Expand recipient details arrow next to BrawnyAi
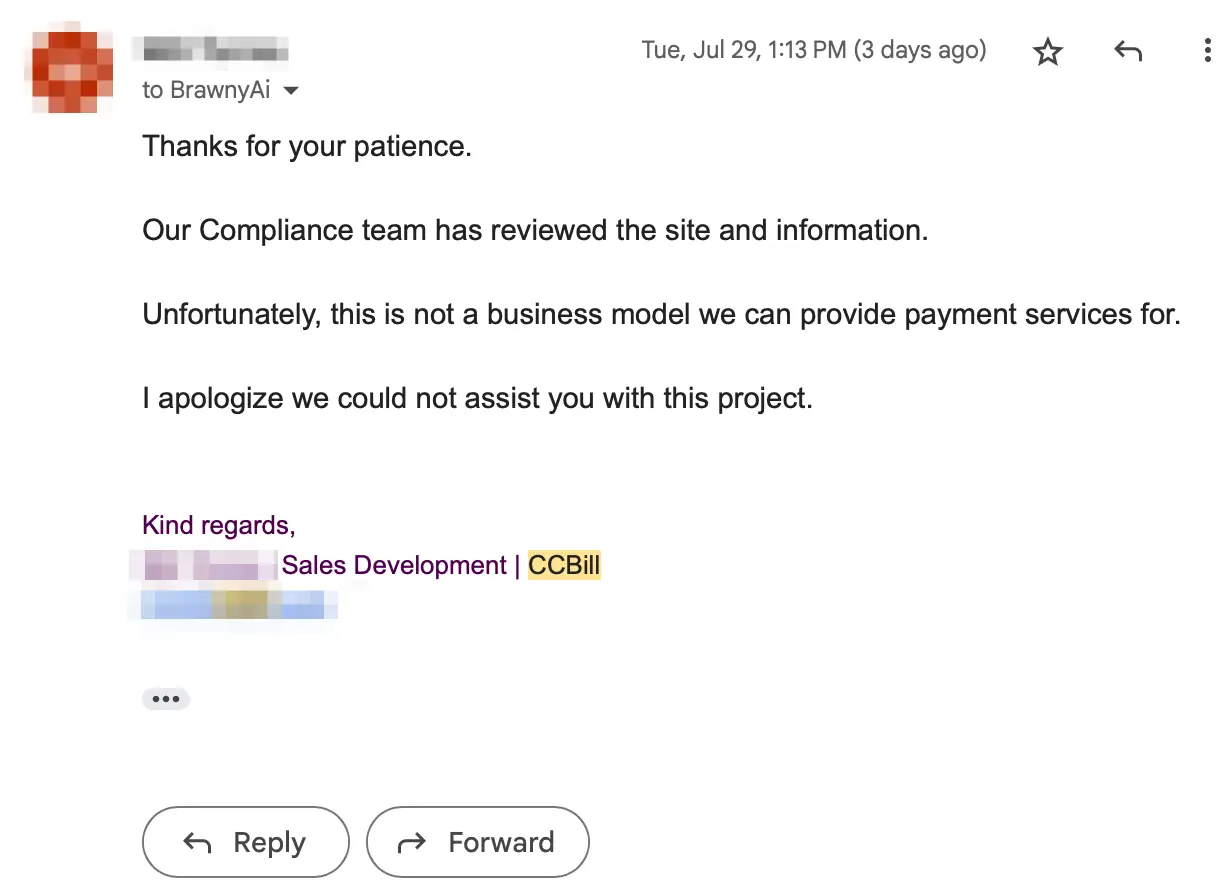Image resolution: width=1226 pixels, height=886 pixels. (291, 91)
